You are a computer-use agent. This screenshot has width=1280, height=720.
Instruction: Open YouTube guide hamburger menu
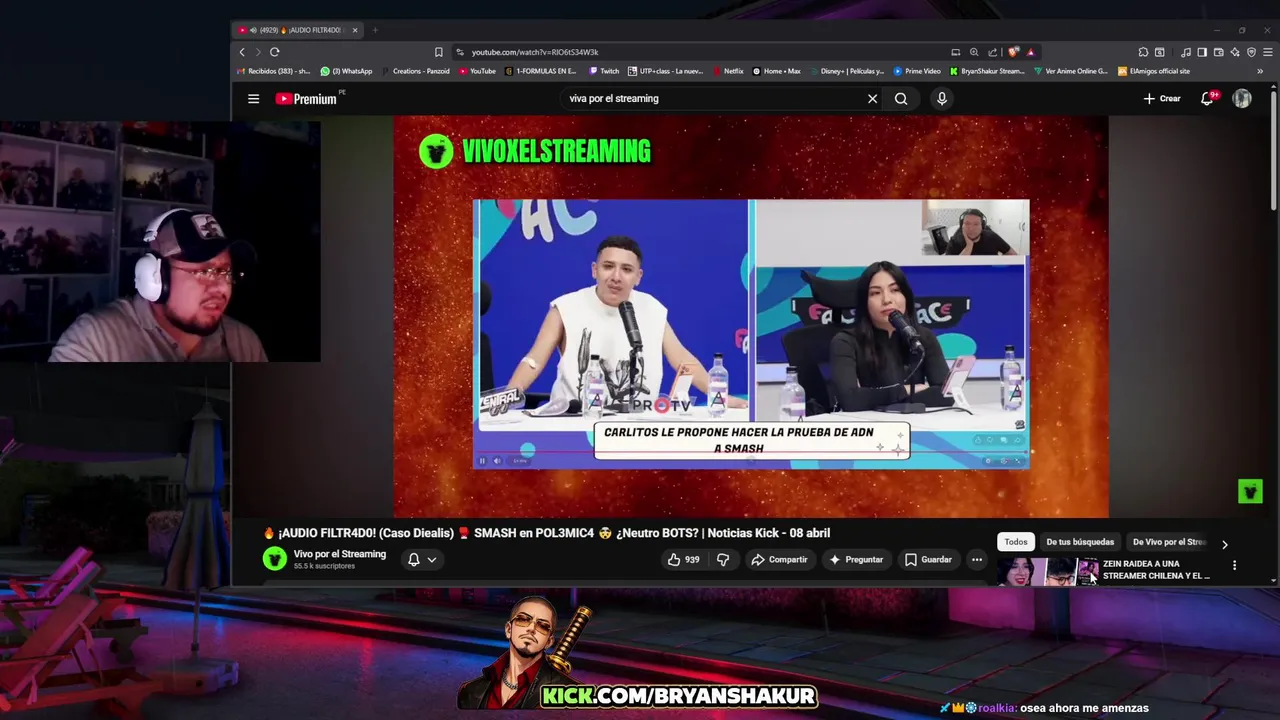tap(253, 98)
